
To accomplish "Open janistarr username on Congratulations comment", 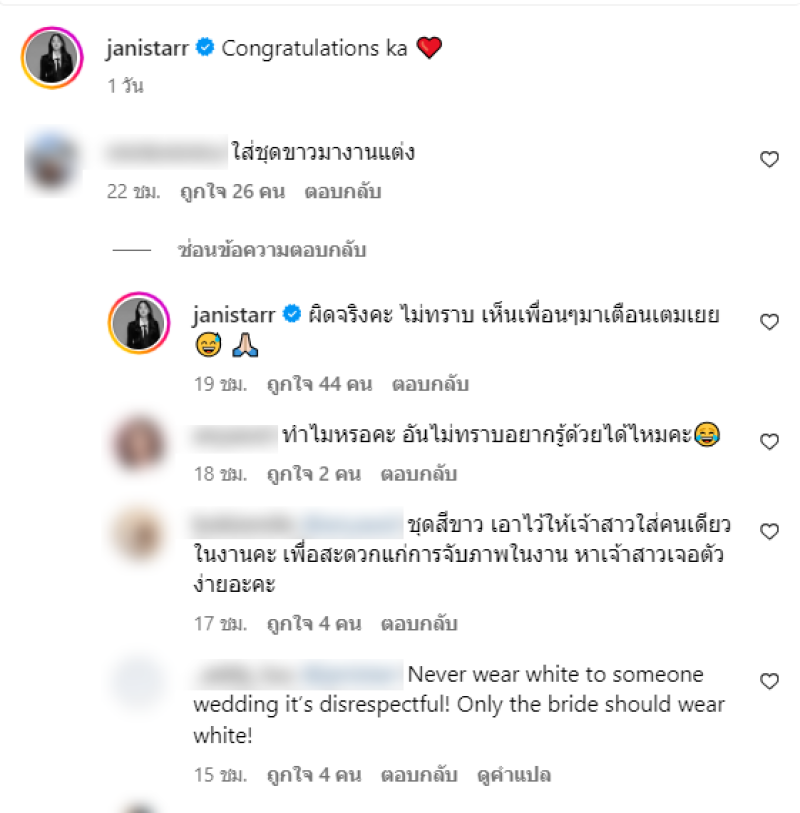I will (147, 48).
